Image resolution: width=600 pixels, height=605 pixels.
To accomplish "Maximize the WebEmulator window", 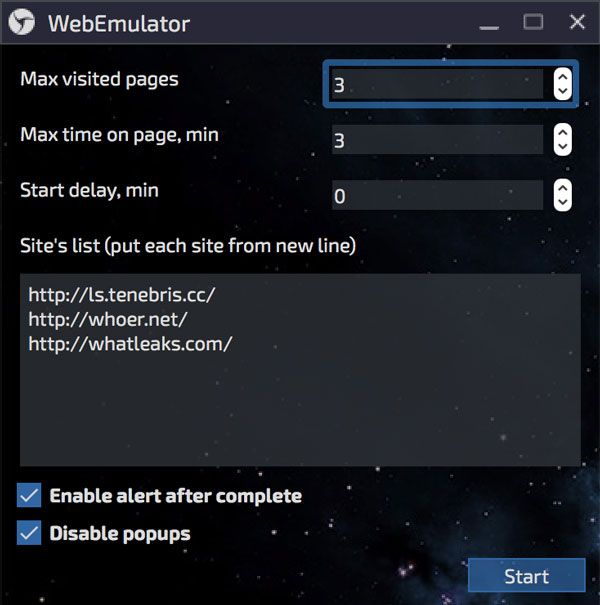I will tap(533, 22).
